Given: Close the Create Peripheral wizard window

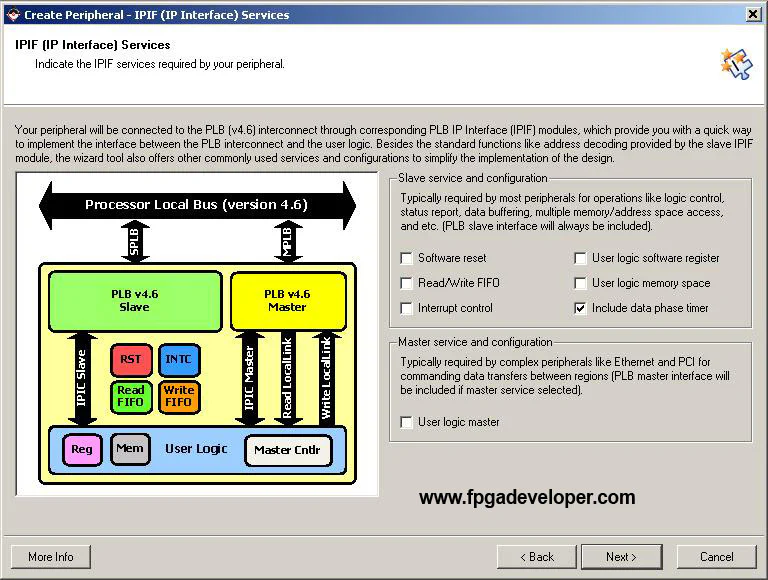Looking at the screenshot, I should pos(751,14).
